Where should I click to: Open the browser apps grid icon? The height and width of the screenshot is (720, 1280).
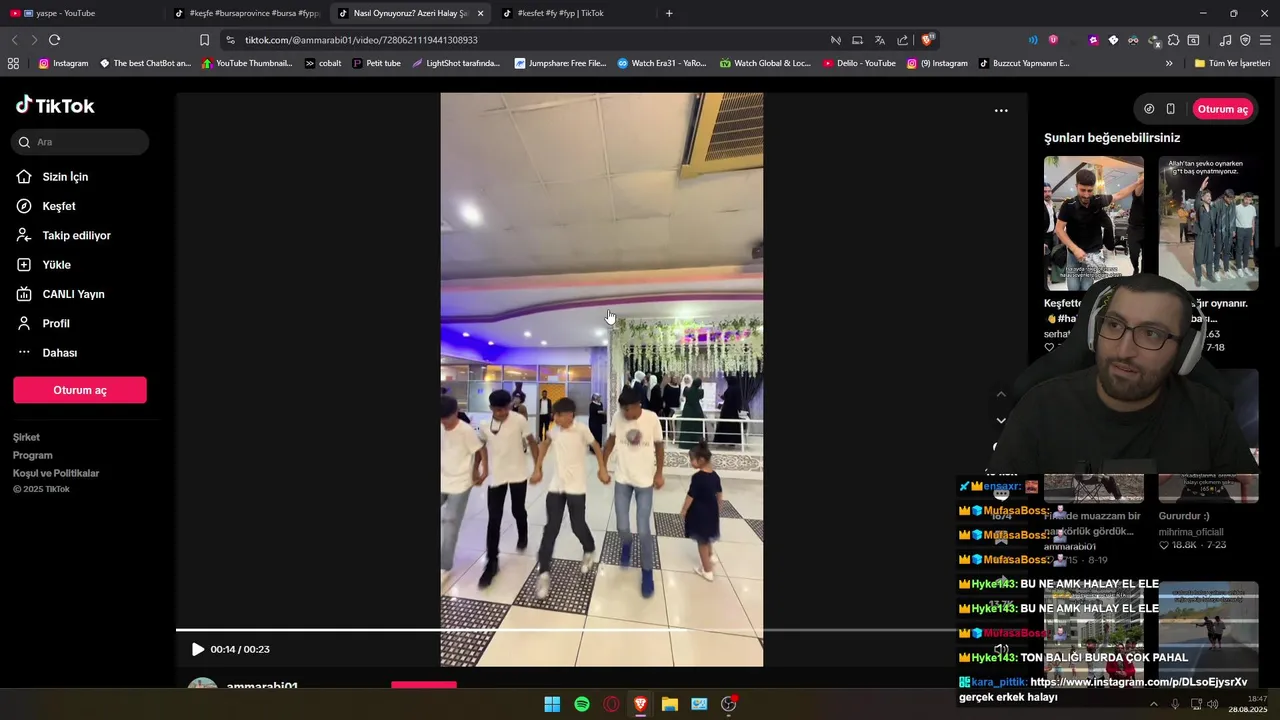13,63
